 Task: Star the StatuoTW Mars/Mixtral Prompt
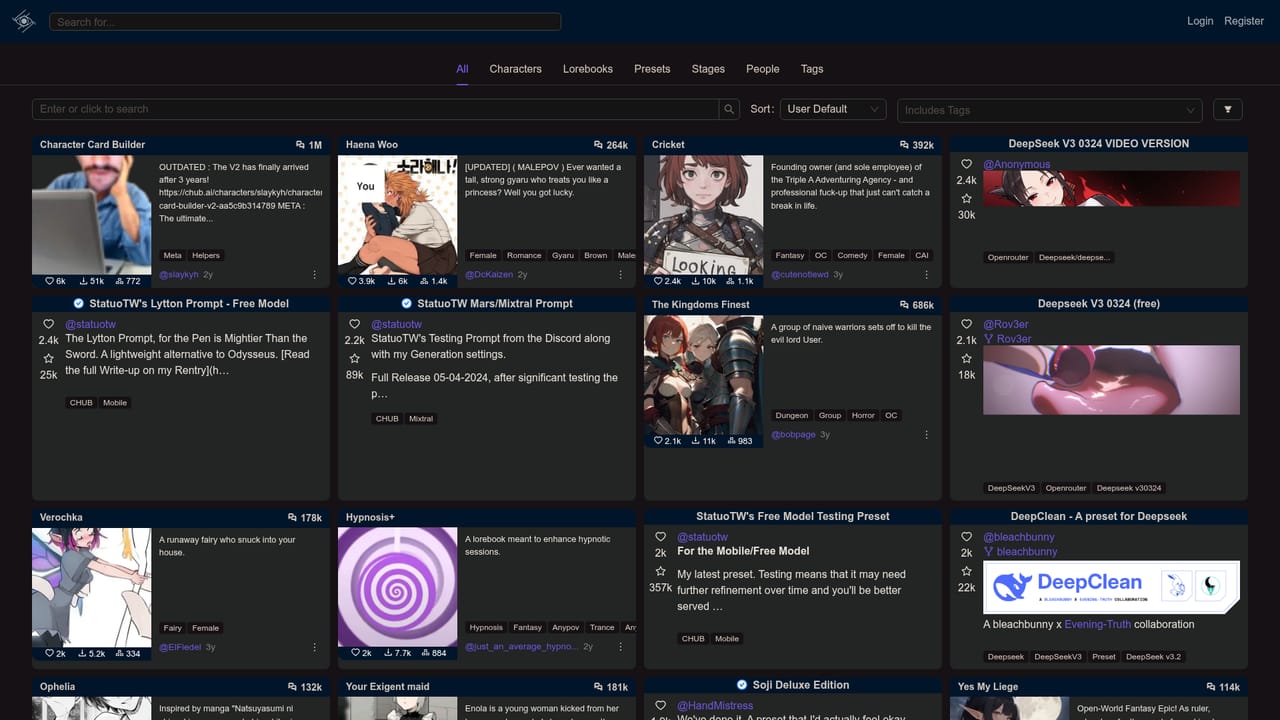[354, 358]
